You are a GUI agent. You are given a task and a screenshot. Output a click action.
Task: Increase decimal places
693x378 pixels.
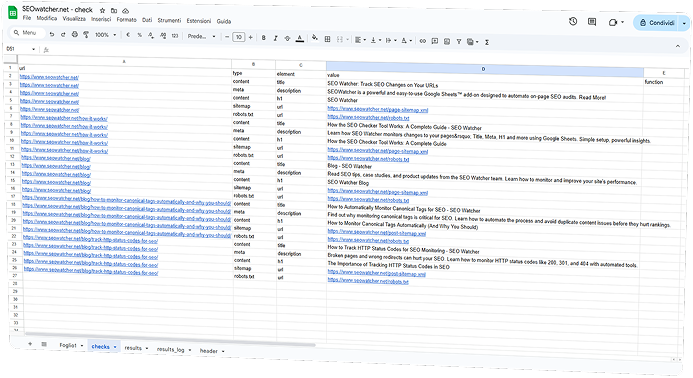163,35
